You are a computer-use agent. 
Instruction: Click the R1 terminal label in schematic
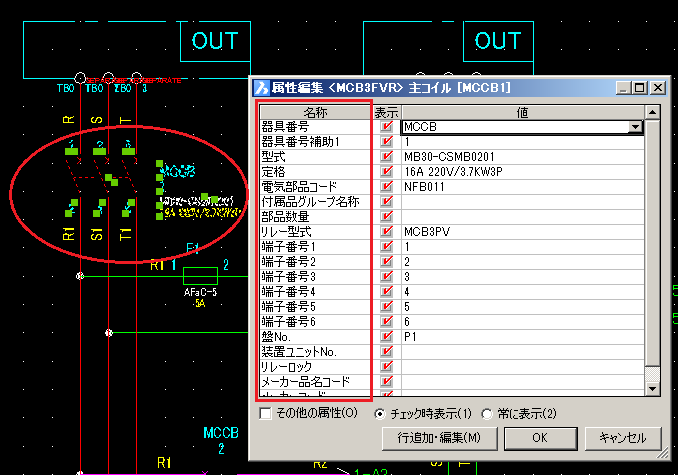[69, 233]
